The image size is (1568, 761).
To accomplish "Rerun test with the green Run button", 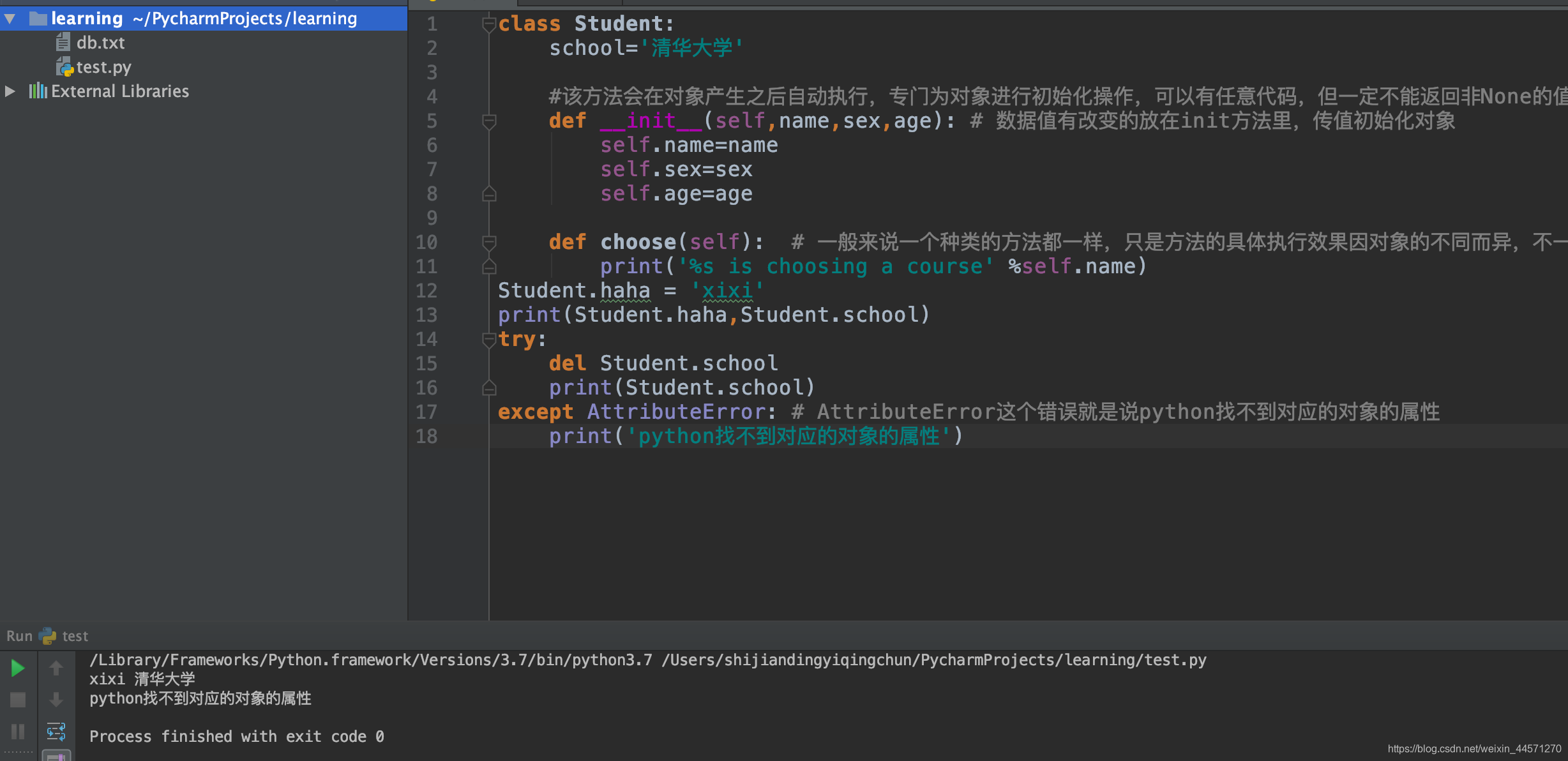I will (x=18, y=668).
